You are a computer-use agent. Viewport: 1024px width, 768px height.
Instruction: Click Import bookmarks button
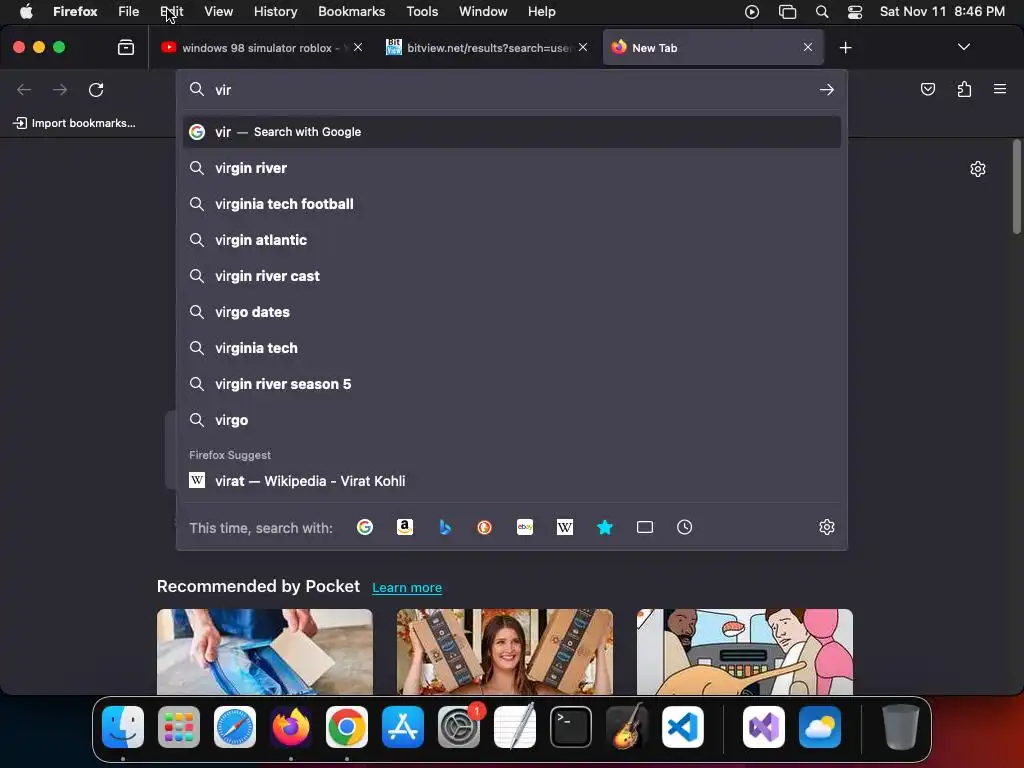coord(74,123)
